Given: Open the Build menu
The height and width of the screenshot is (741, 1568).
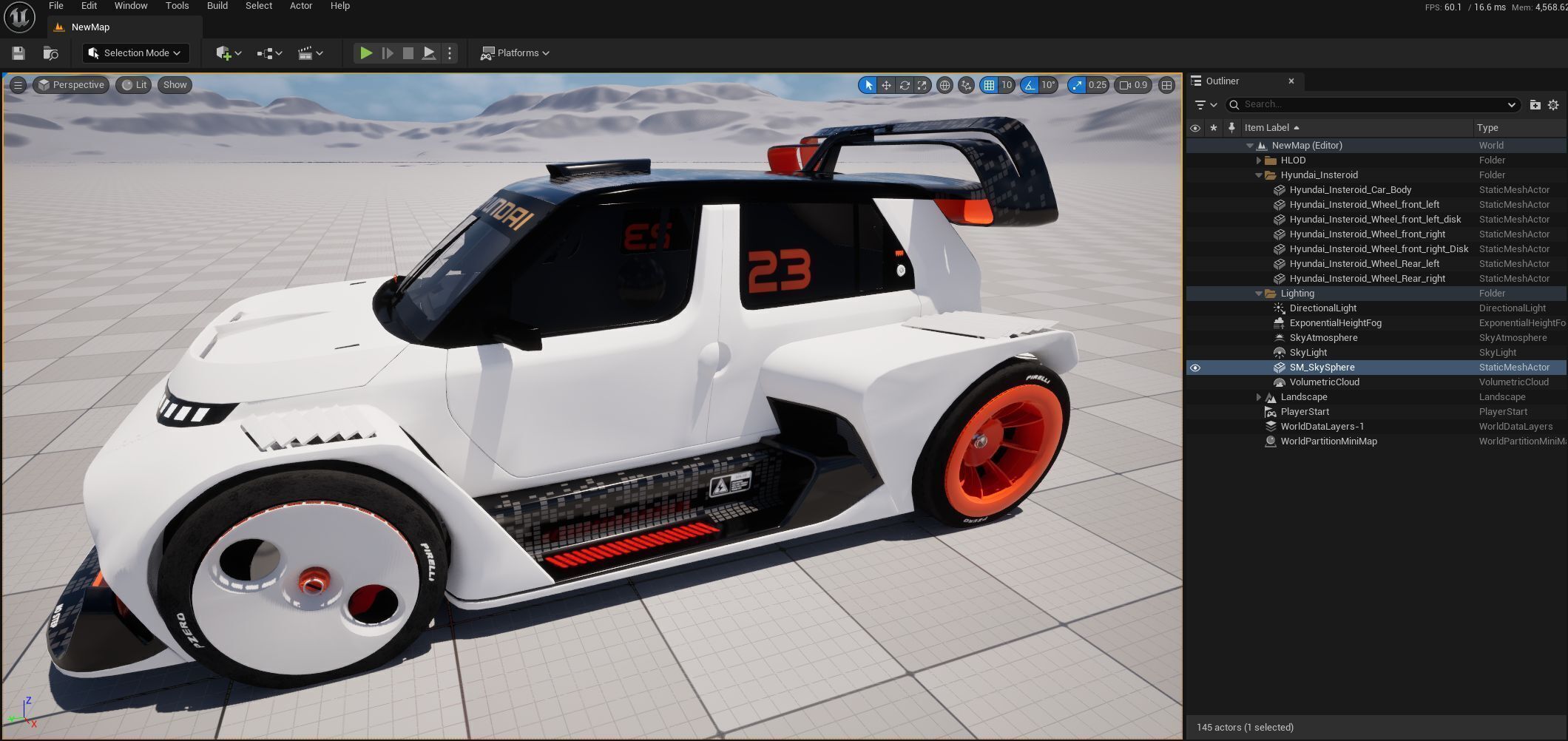Looking at the screenshot, I should tap(217, 6).
